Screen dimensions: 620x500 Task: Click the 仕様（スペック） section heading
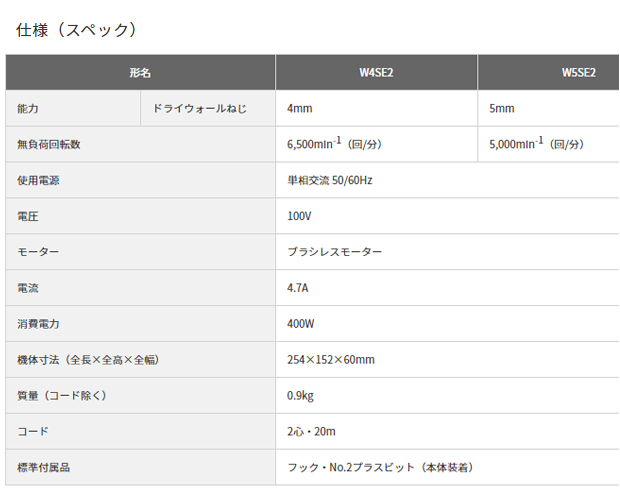tap(76, 30)
